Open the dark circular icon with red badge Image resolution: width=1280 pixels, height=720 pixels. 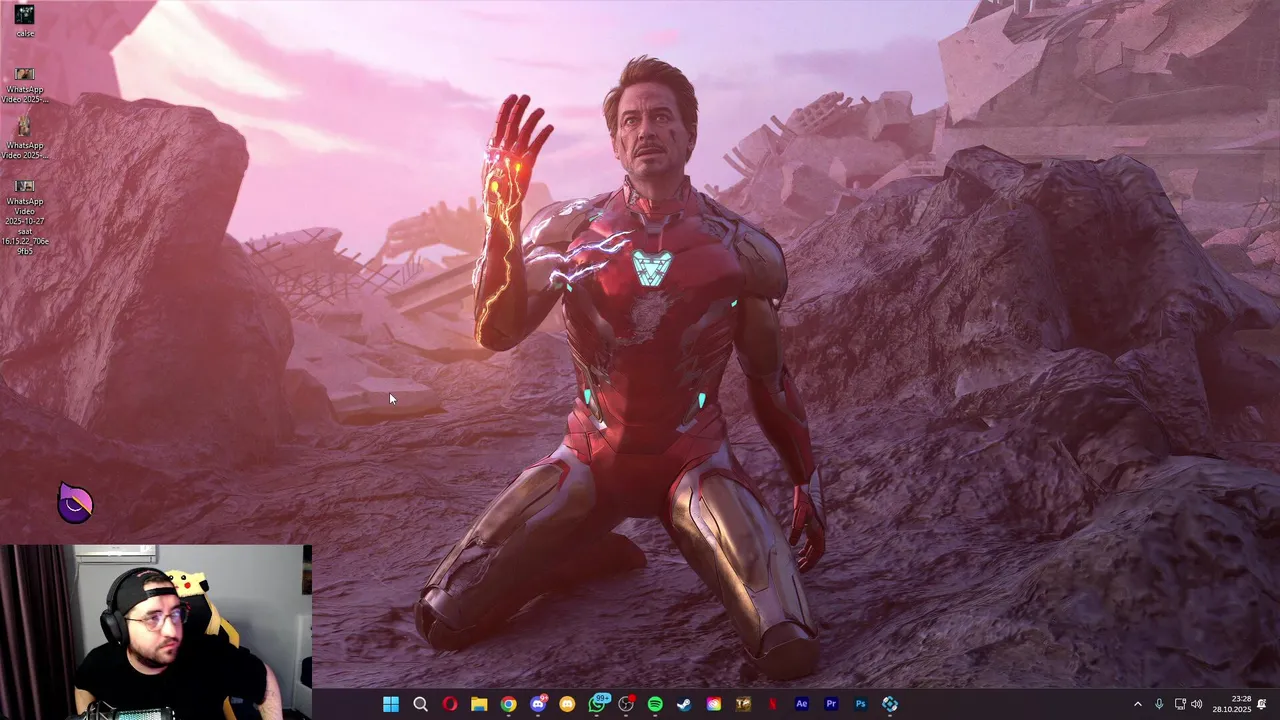point(626,704)
